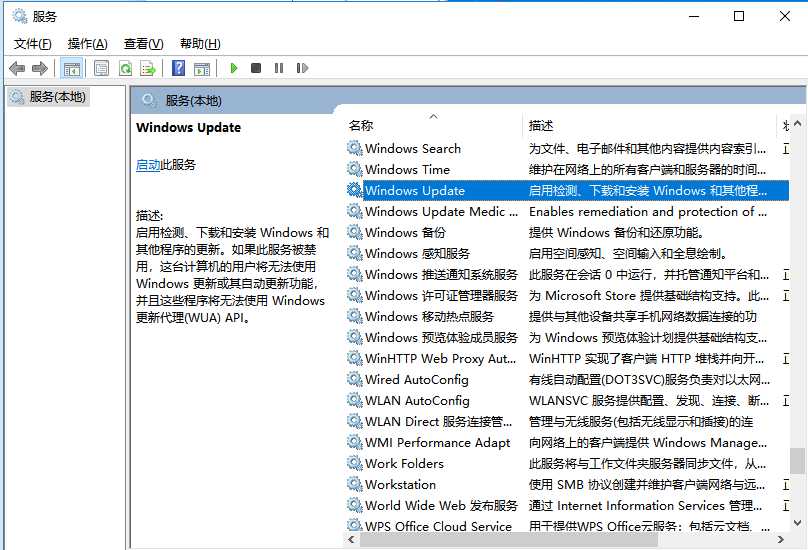Select the WPS Office Cloud Service name
Screen dimensions: 808x550
(x=438, y=526)
